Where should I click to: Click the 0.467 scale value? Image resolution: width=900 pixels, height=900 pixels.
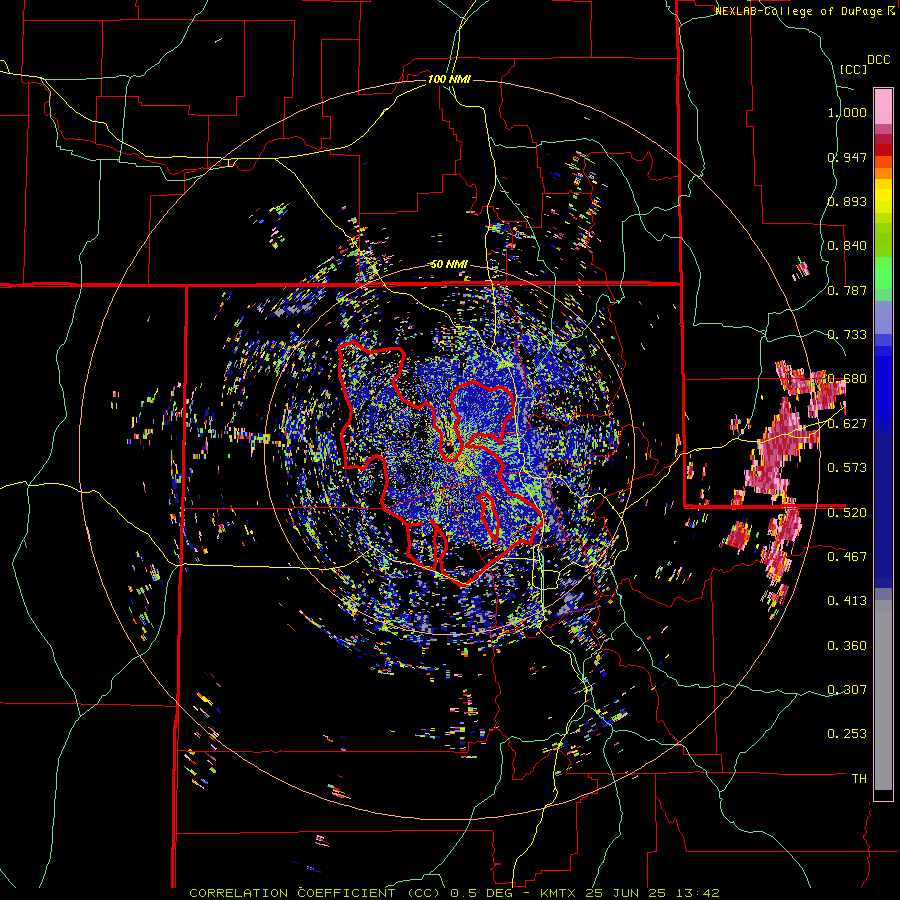coord(847,556)
